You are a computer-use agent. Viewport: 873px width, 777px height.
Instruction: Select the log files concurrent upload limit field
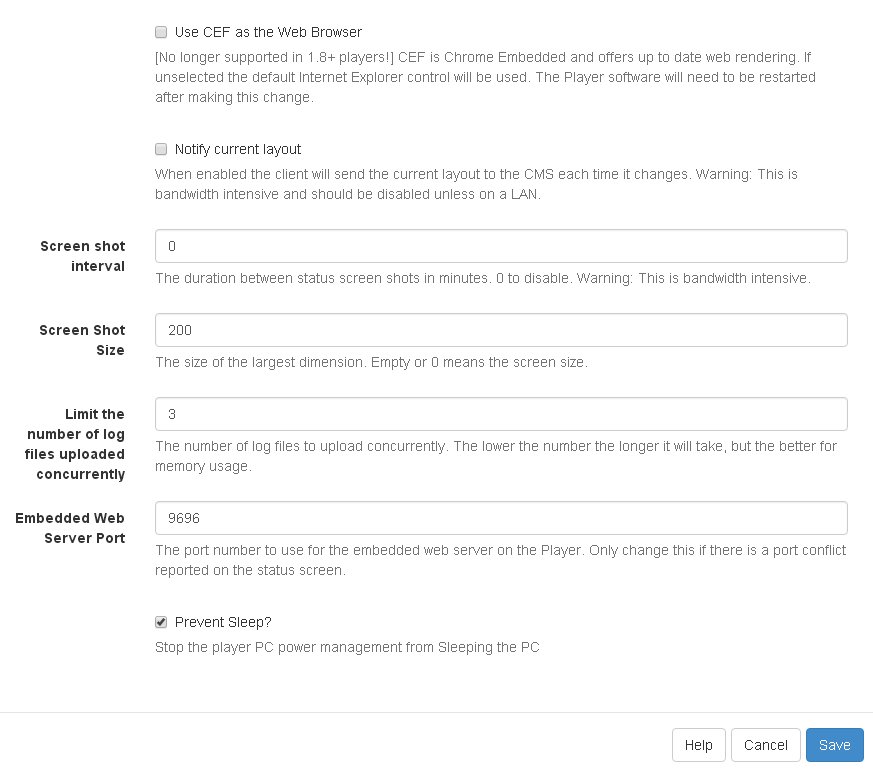coord(501,414)
